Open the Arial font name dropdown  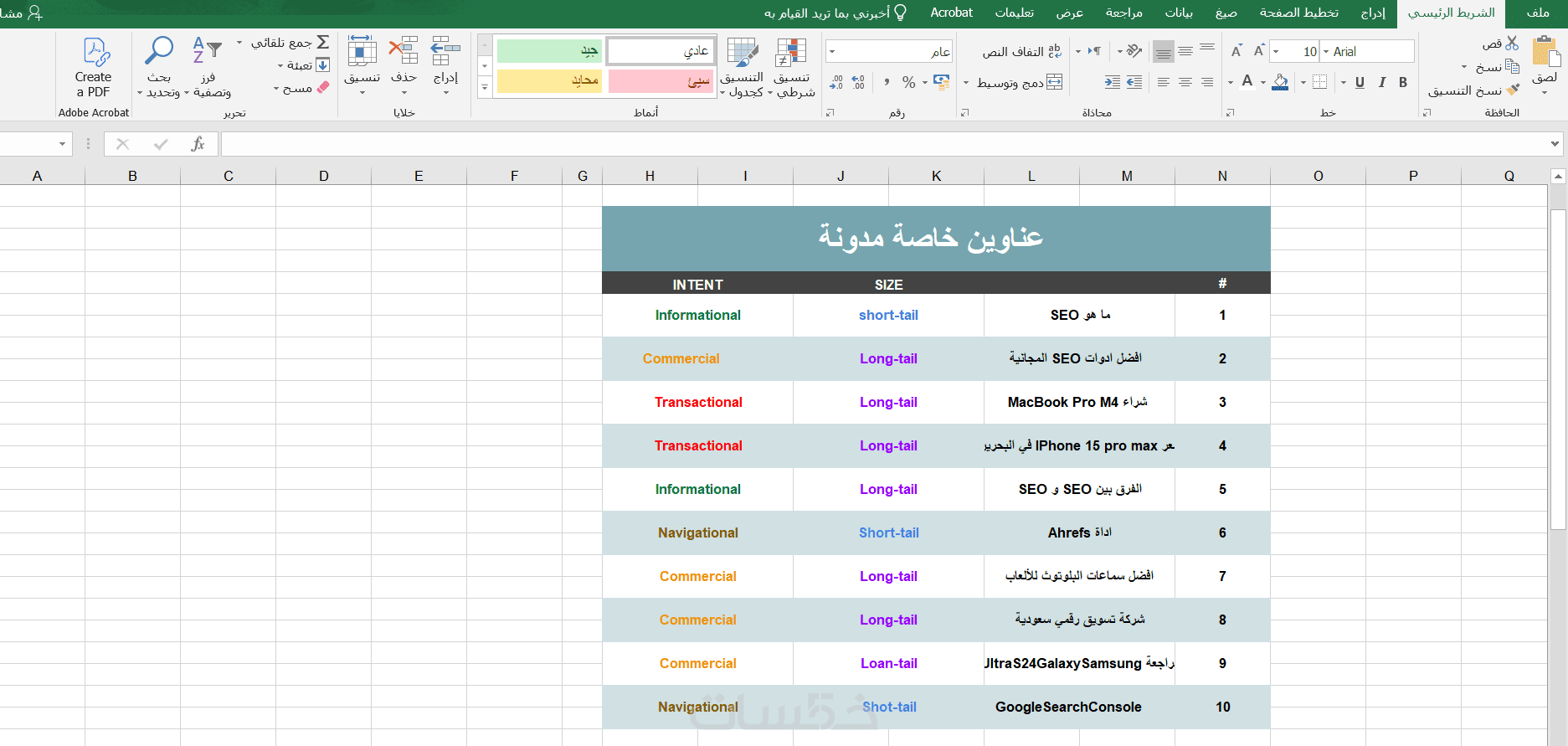click(1326, 52)
